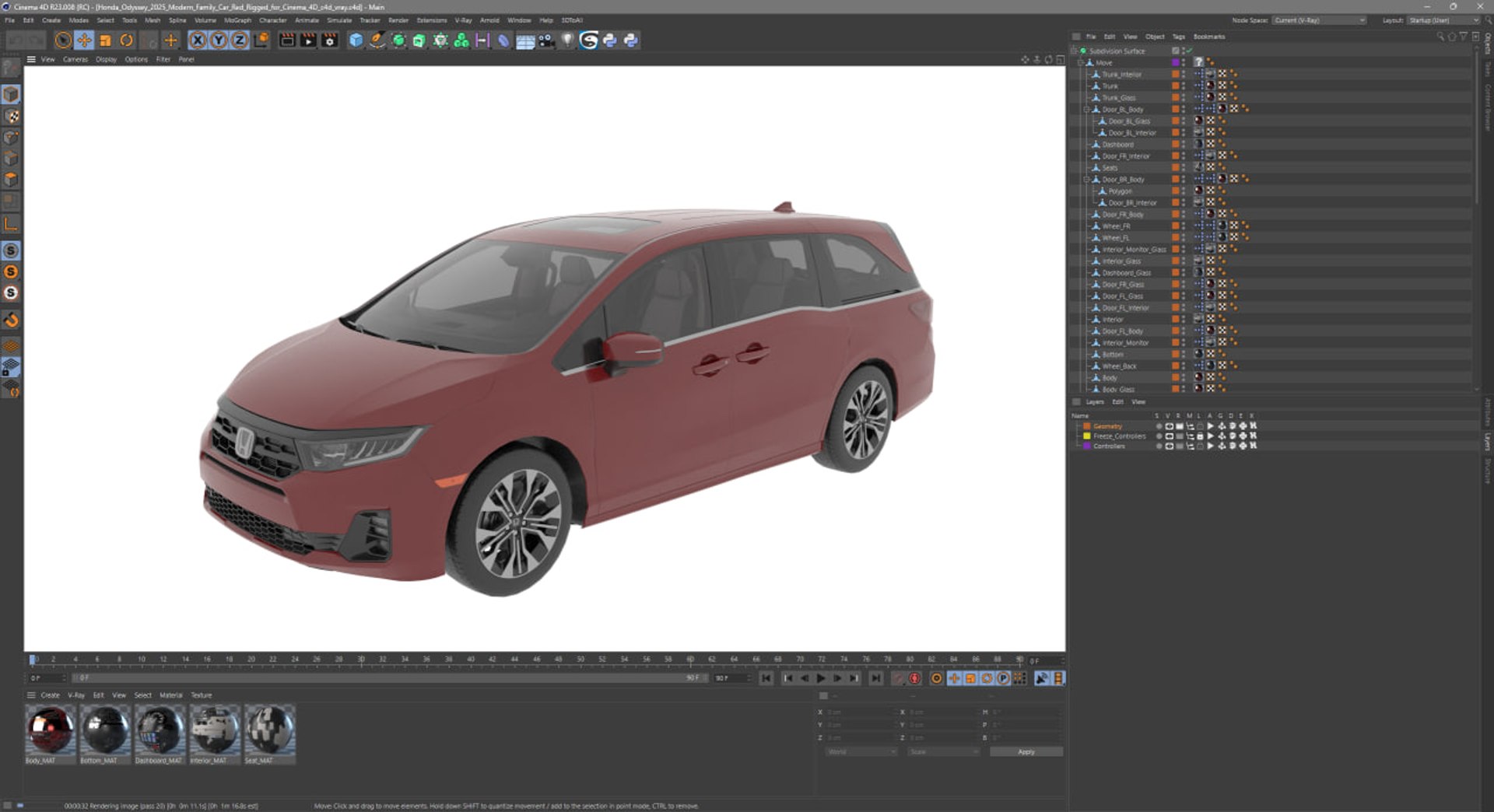Open the File menu

[x=9, y=20]
